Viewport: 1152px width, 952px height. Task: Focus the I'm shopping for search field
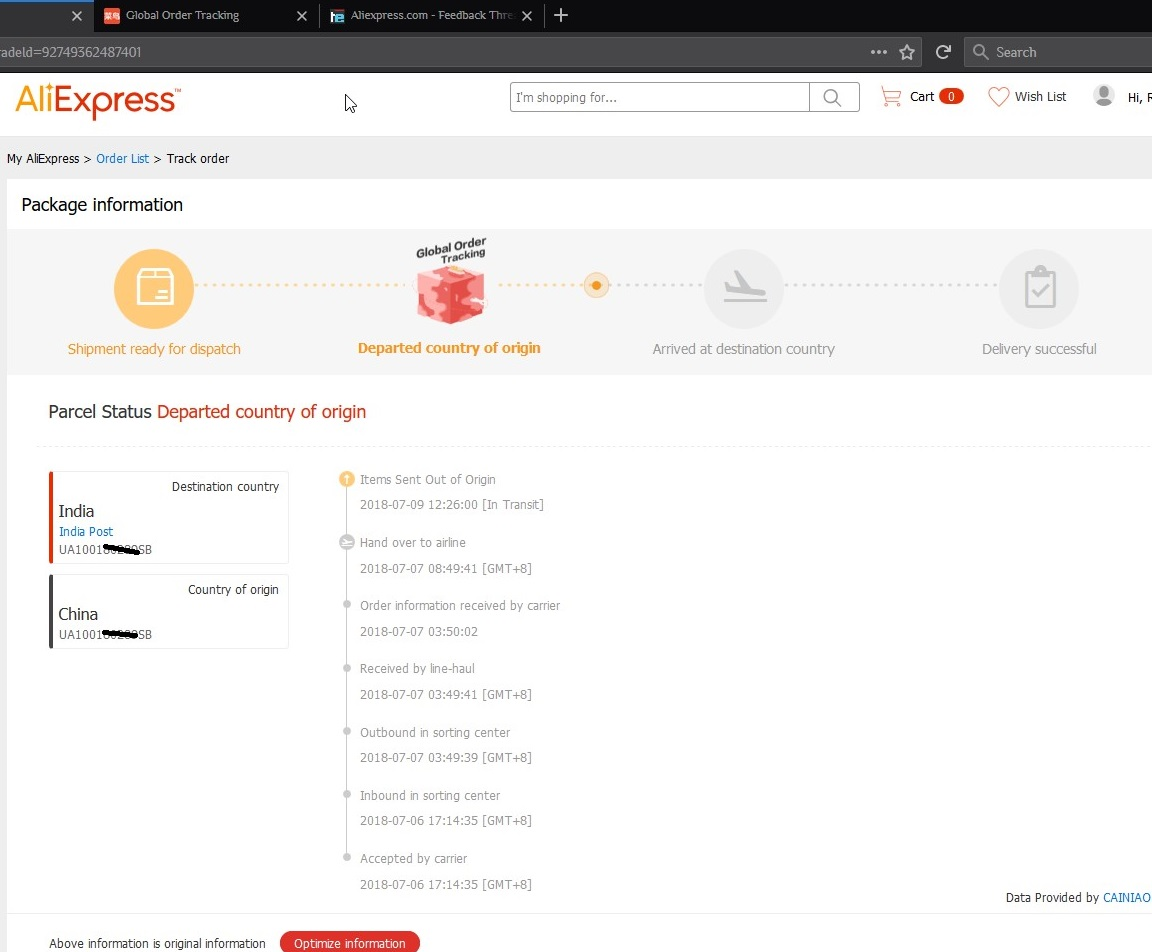point(660,98)
